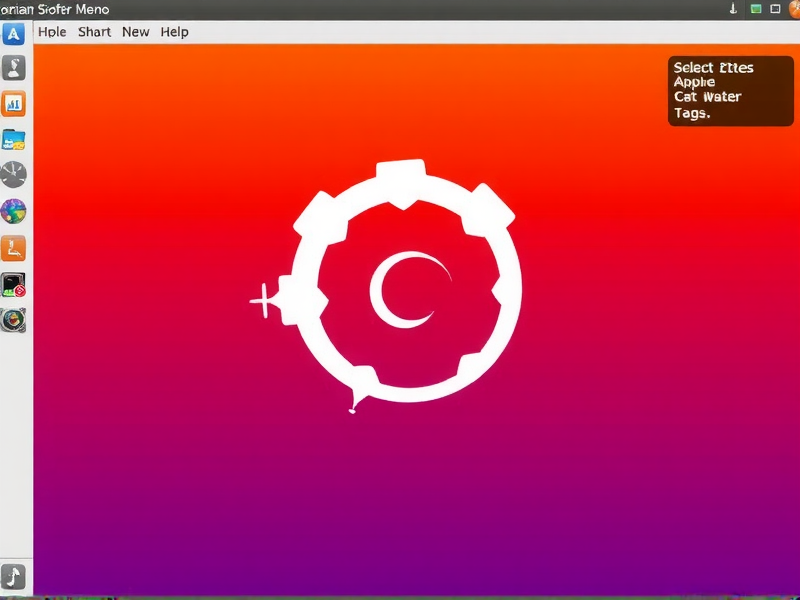
Task: Open the music note app at bottom left
Action: pos(14,576)
